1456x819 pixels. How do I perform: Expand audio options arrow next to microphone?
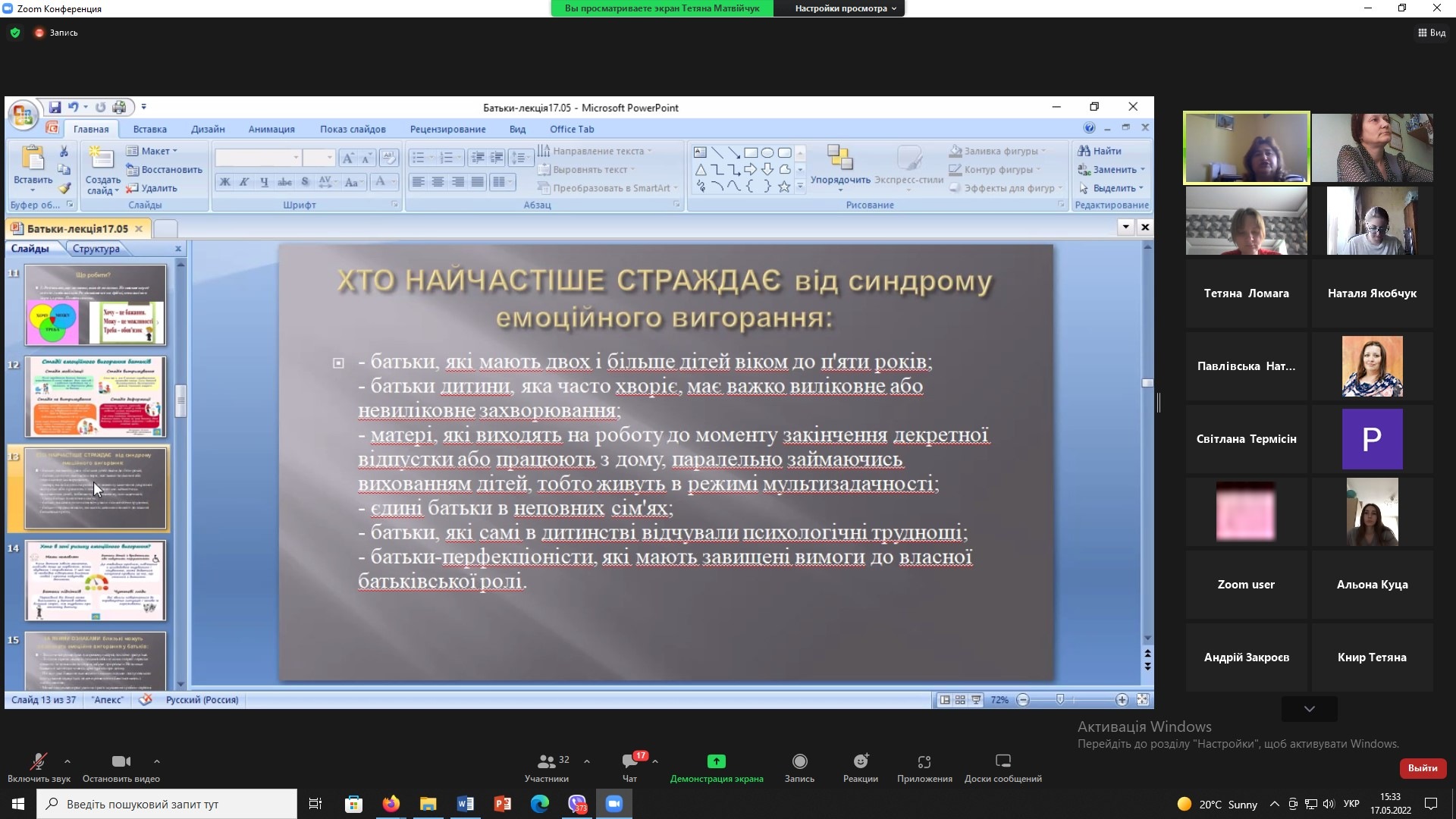(x=67, y=761)
